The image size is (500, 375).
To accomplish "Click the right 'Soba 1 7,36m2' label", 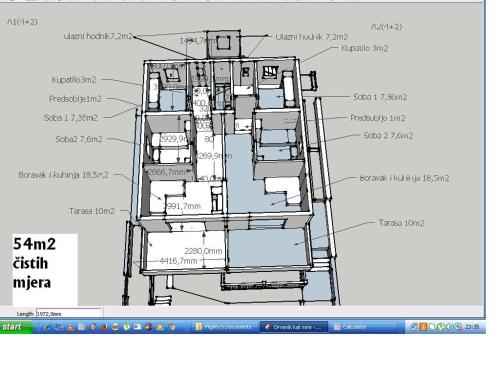I will click(380, 97).
